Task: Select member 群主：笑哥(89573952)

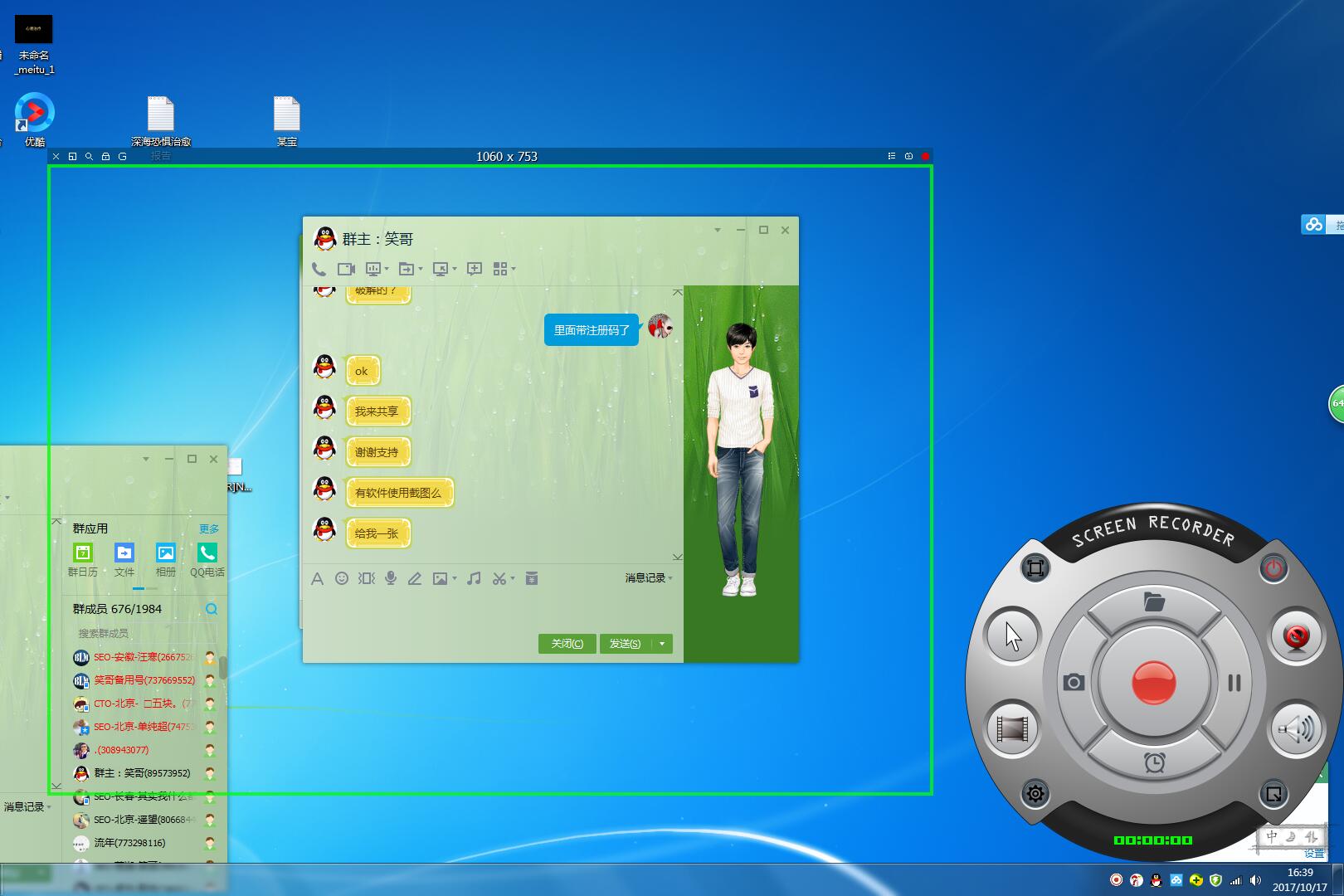Action: (x=144, y=773)
